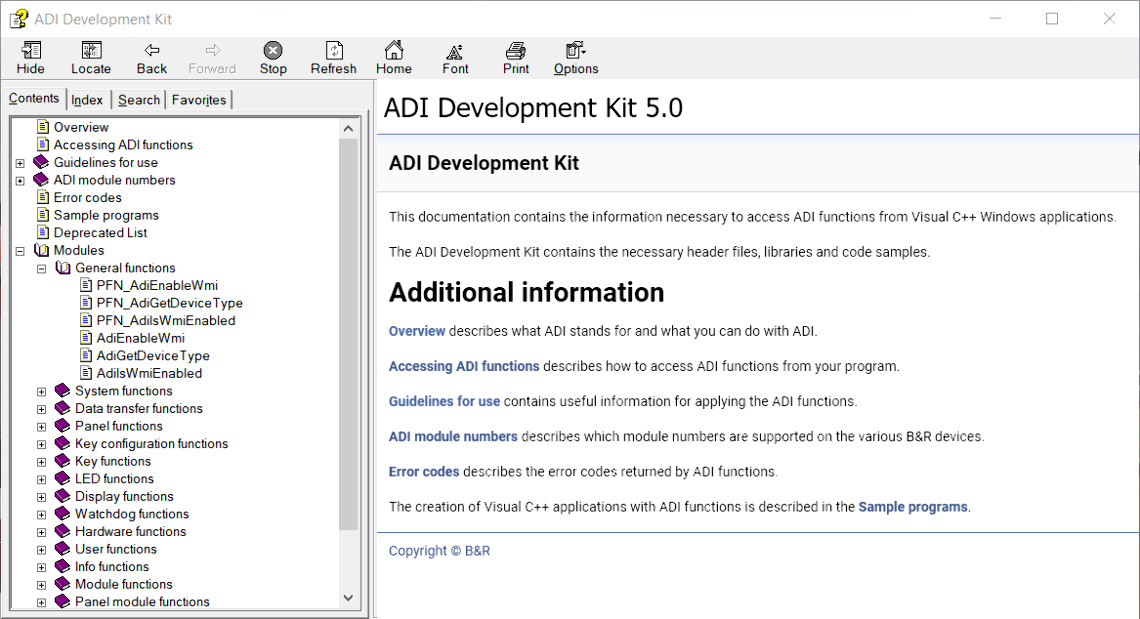Click the tree scrollbar down arrow

pyautogui.click(x=348, y=597)
